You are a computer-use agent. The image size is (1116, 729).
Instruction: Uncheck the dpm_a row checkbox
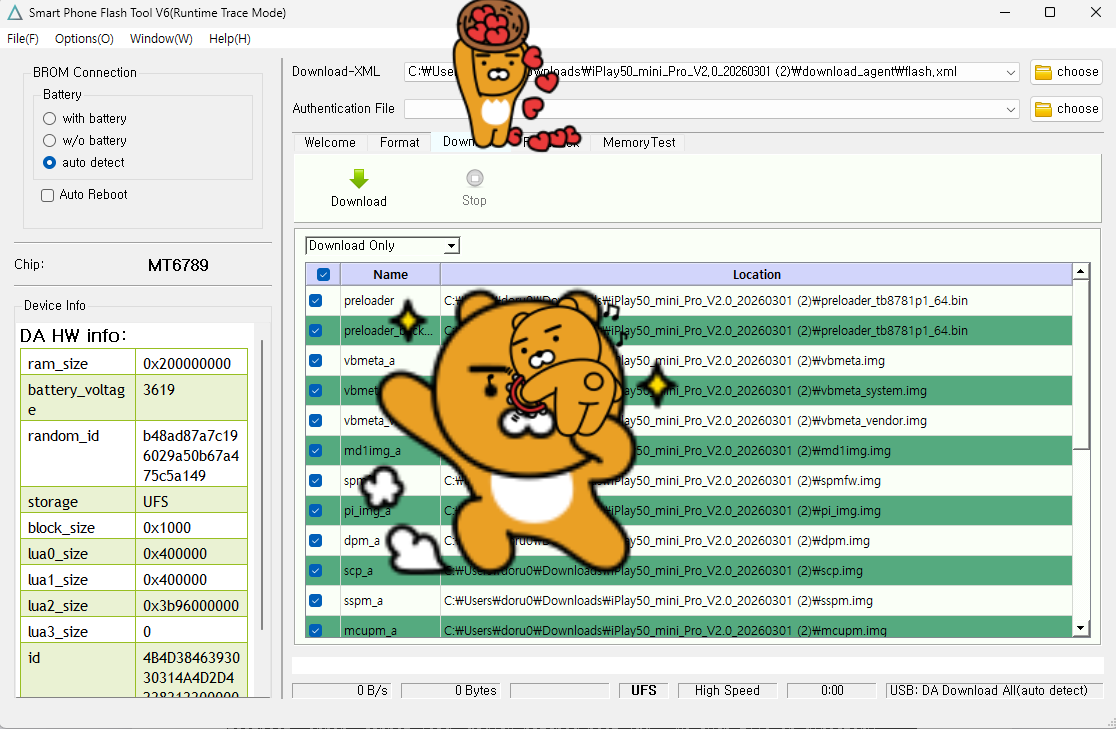click(x=316, y=541)
